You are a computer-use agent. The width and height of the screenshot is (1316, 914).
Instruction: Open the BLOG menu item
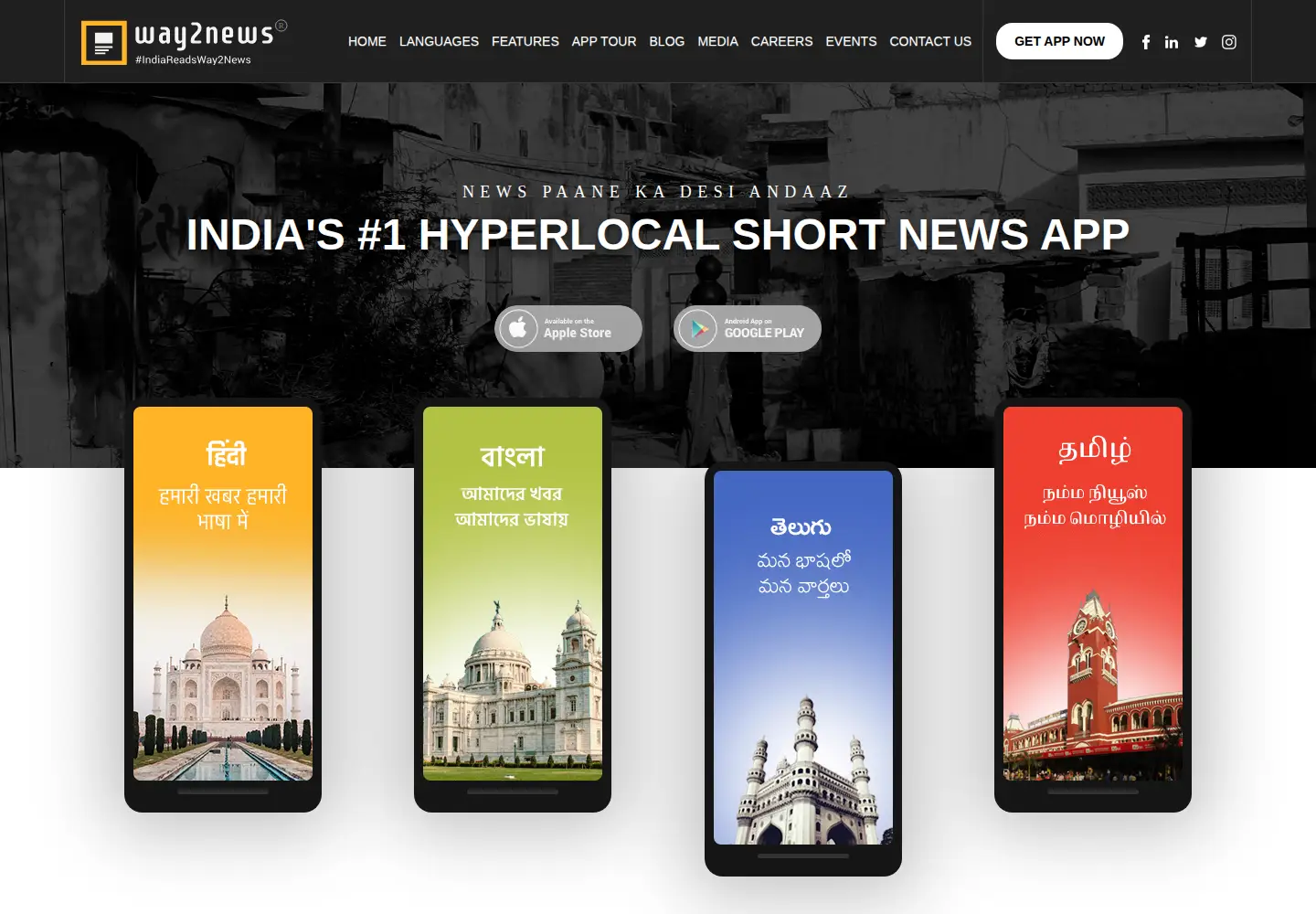667,41
